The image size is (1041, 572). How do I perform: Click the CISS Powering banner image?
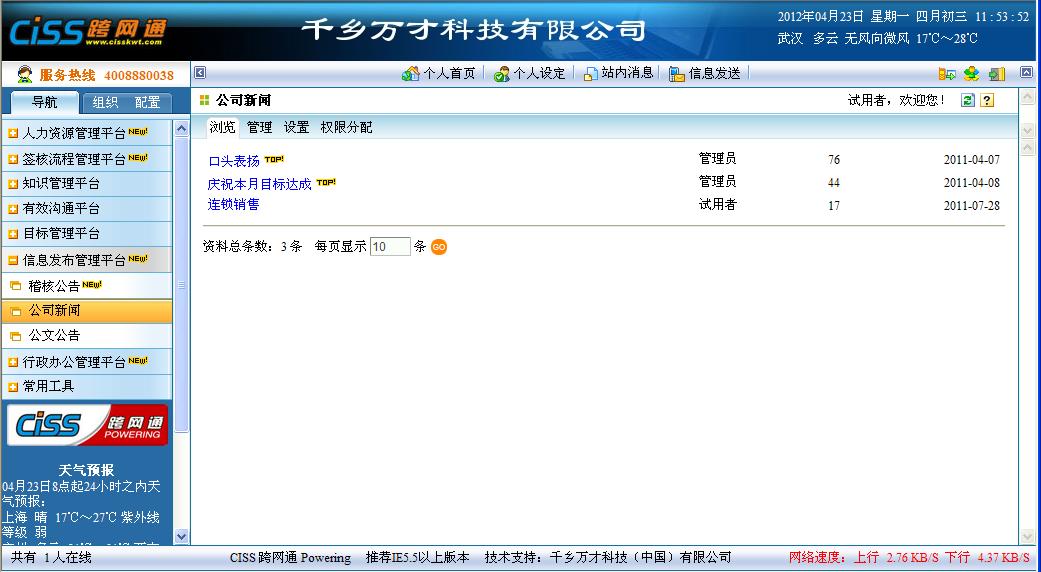[x=87, y=425]
